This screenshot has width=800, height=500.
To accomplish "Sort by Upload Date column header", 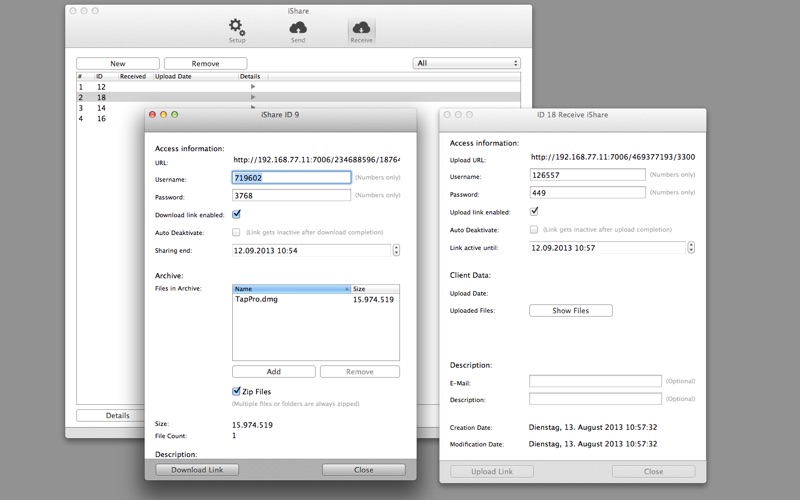I will [195, 77].
